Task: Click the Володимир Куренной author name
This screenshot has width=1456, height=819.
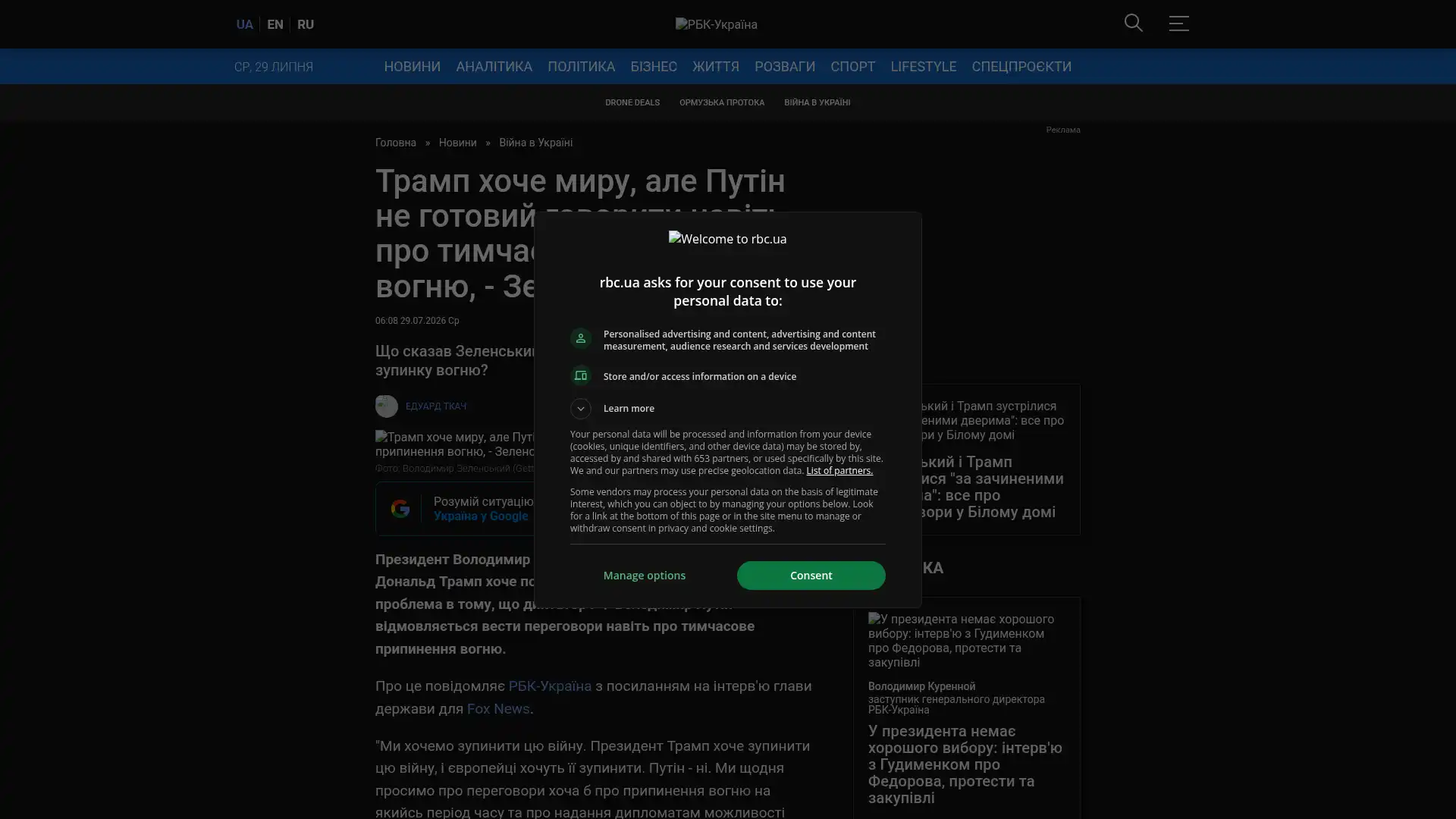Action: [x=921, y=686]
